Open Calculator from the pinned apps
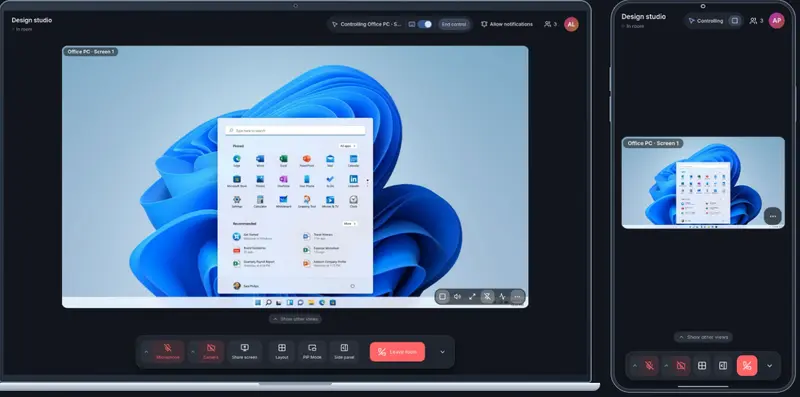Screen dimensions: 800x397 coord(260,202)
